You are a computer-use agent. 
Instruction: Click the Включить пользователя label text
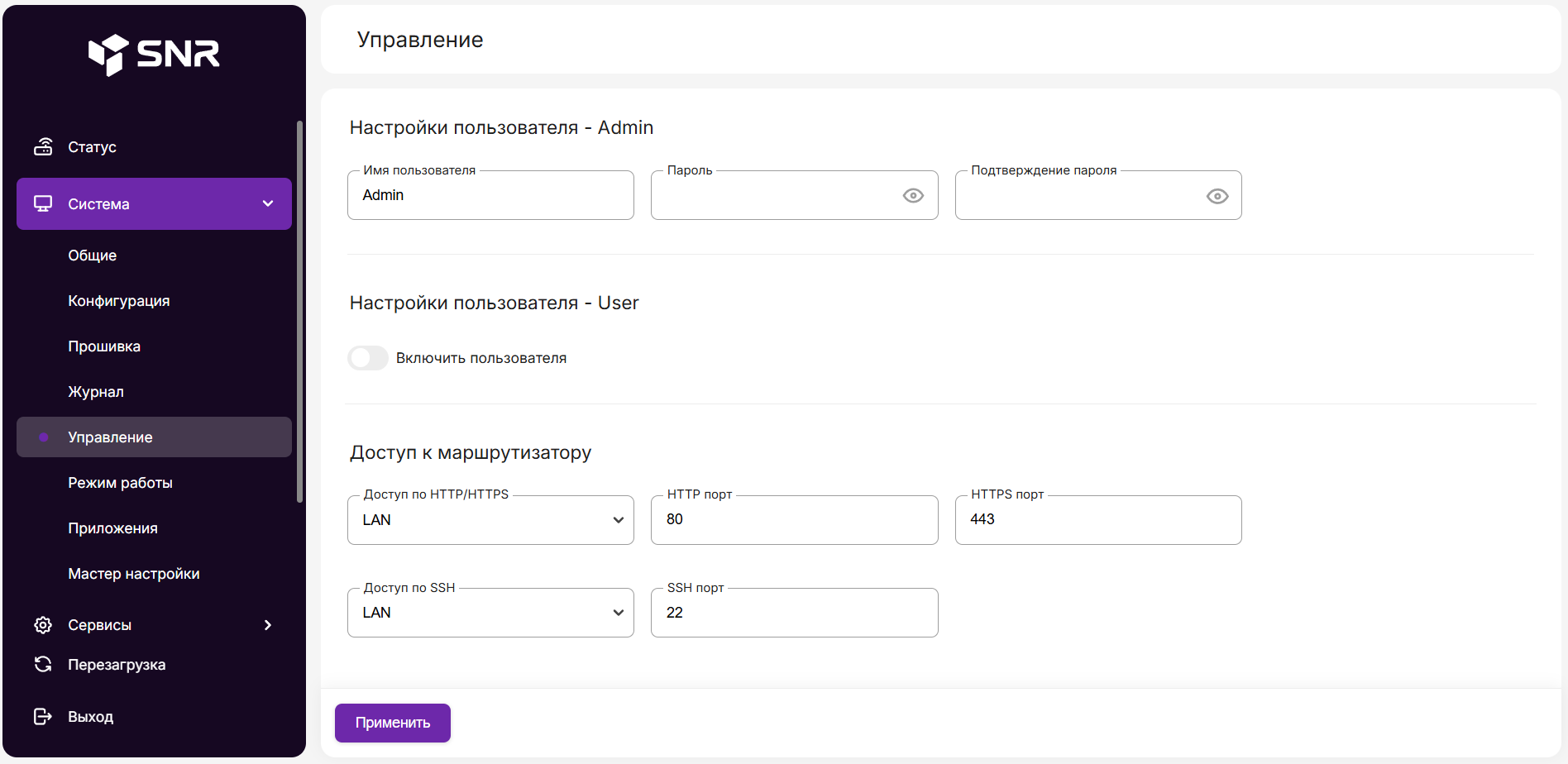point(481,358)
